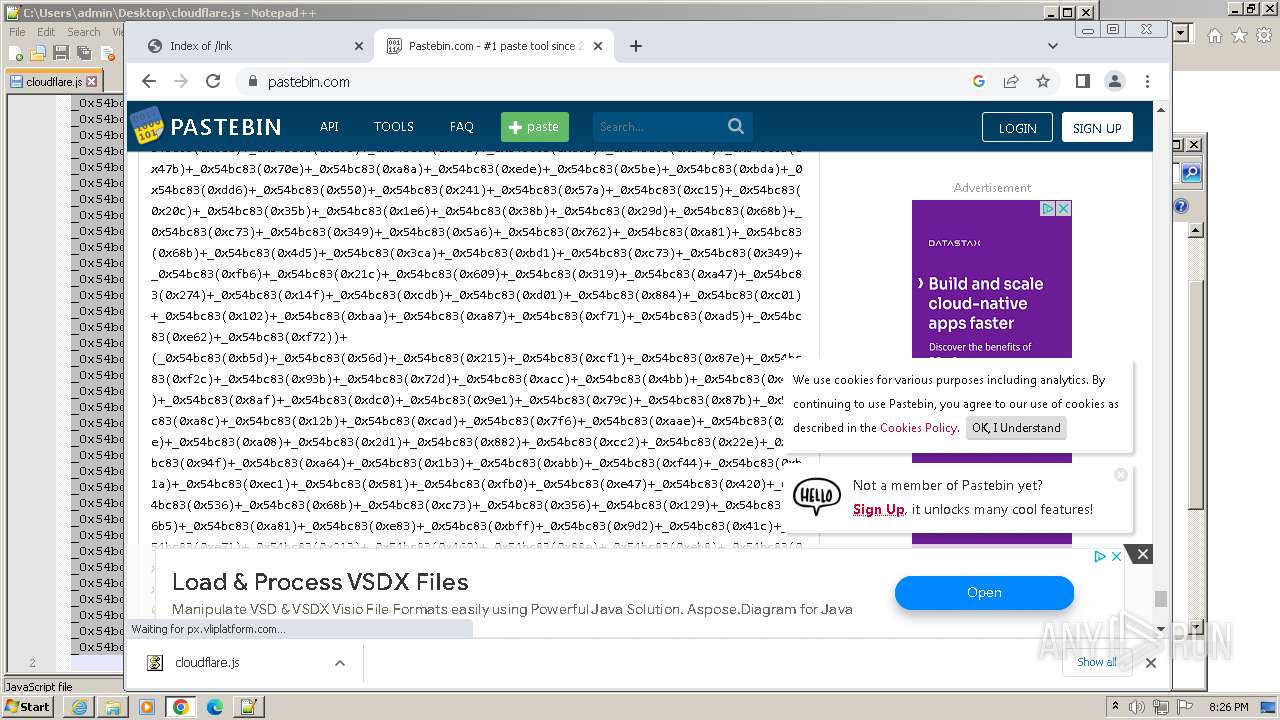This screenshot has height=720, width=1280.
Task: Open the TOOLS menu on Pastebin
Action: tap(393, 127)
